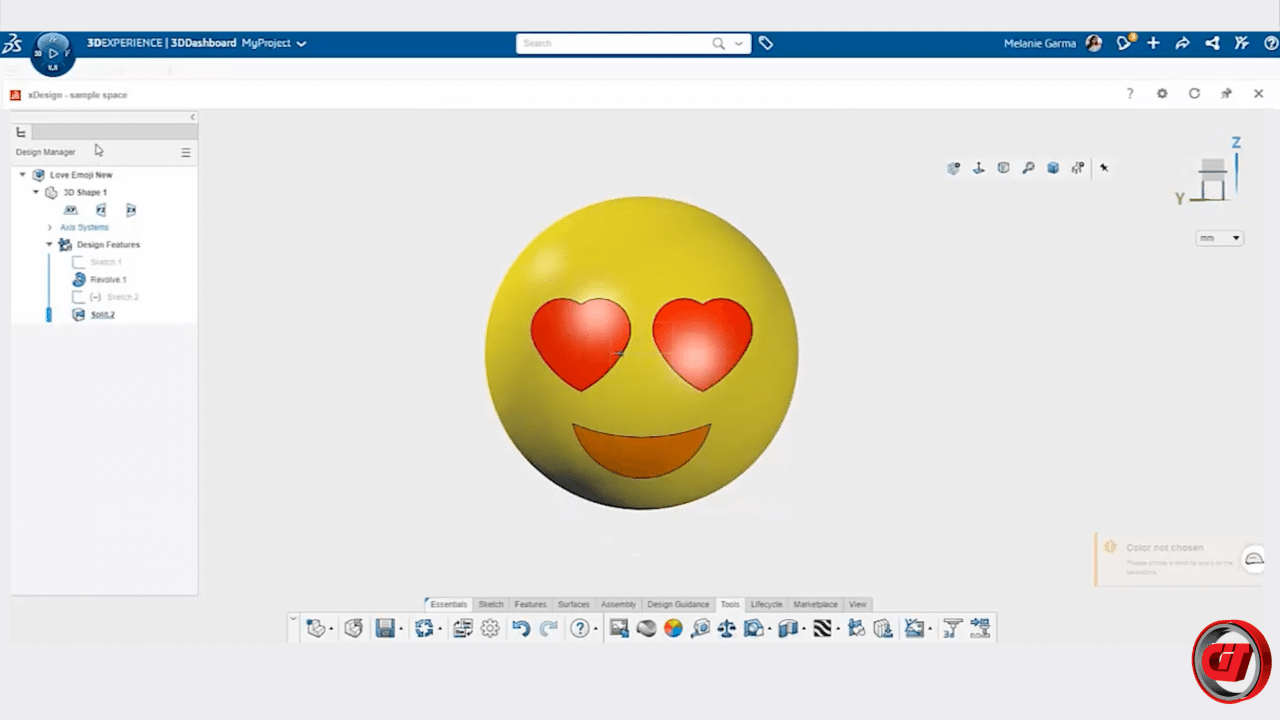Switch to the Sketch tab
Screen dimensions: 1280x720
491,604
